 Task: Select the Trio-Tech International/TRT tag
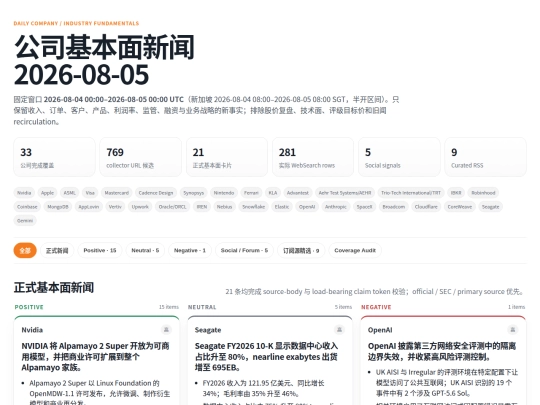click(x=411, y=193)
